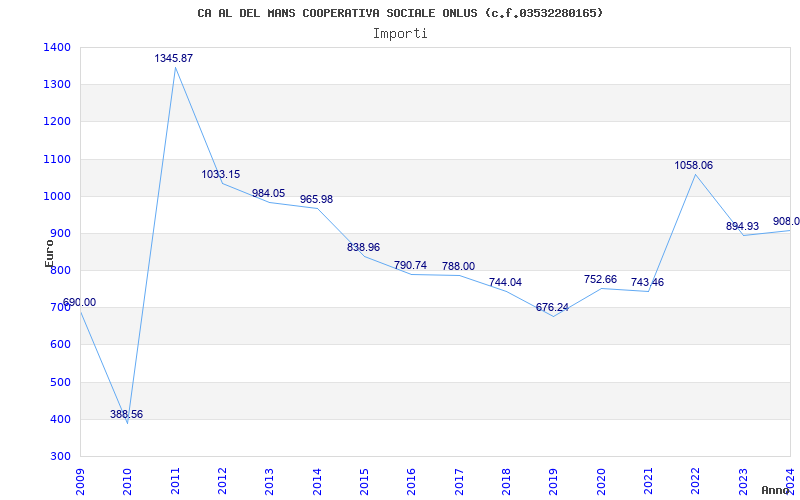Click the Importi subtitle

400,34
